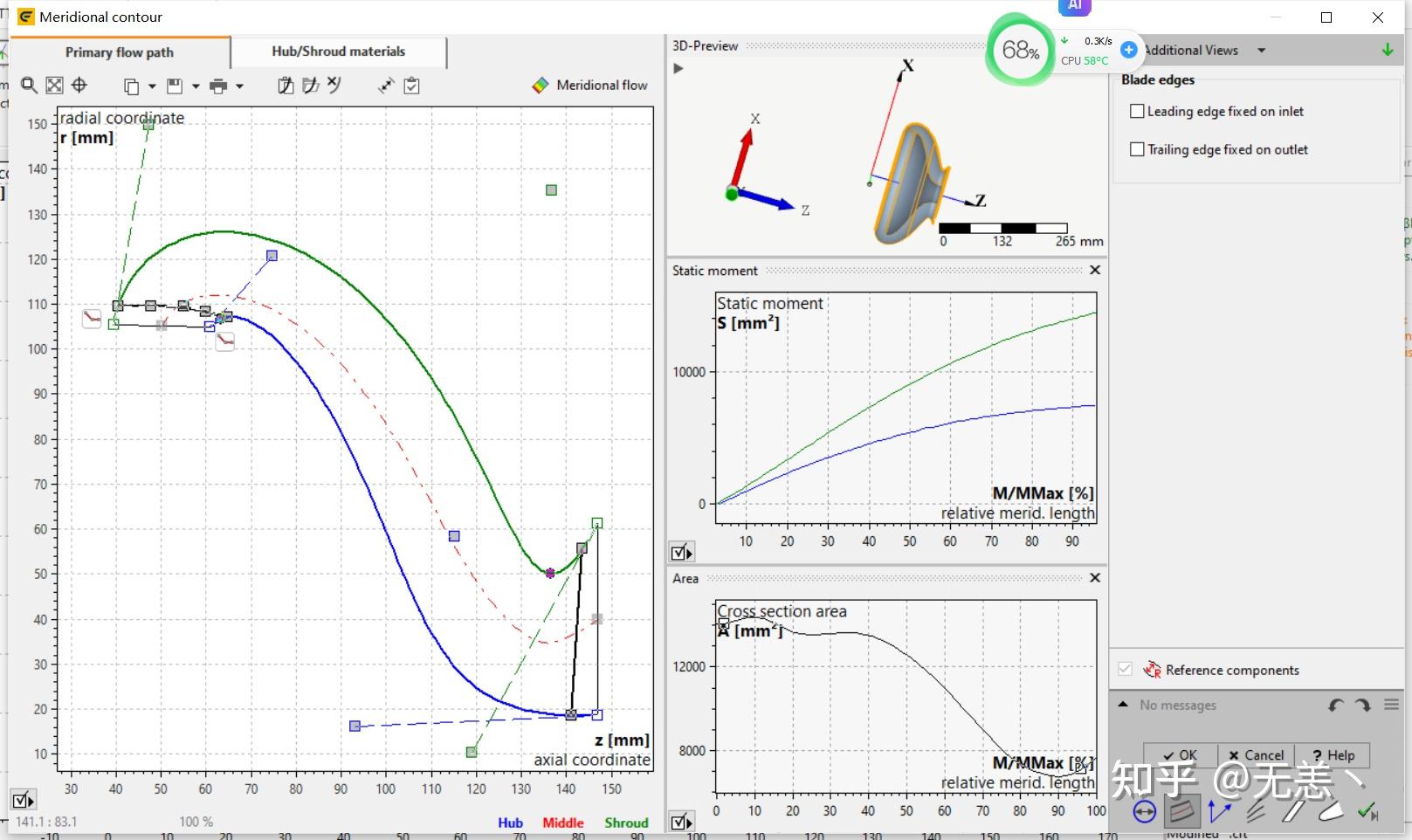1412x840 pixels.
Task: Toggle the Reference components checkbox
Action: click(x=1125, y=669)
